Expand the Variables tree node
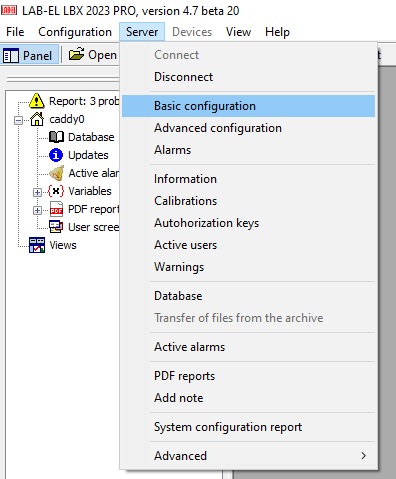The image size is (396, 479). tap(37, 192)
